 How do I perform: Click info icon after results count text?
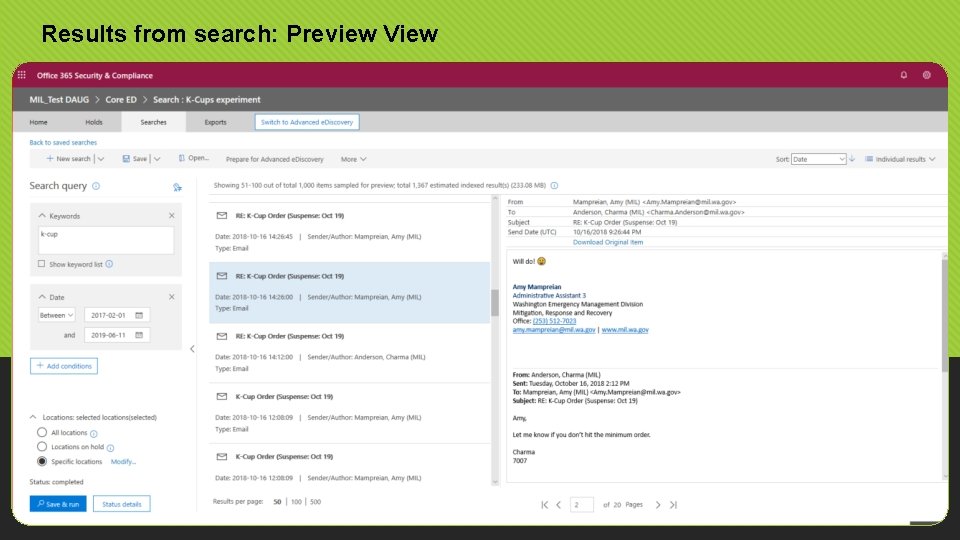(x=554, y=186)
